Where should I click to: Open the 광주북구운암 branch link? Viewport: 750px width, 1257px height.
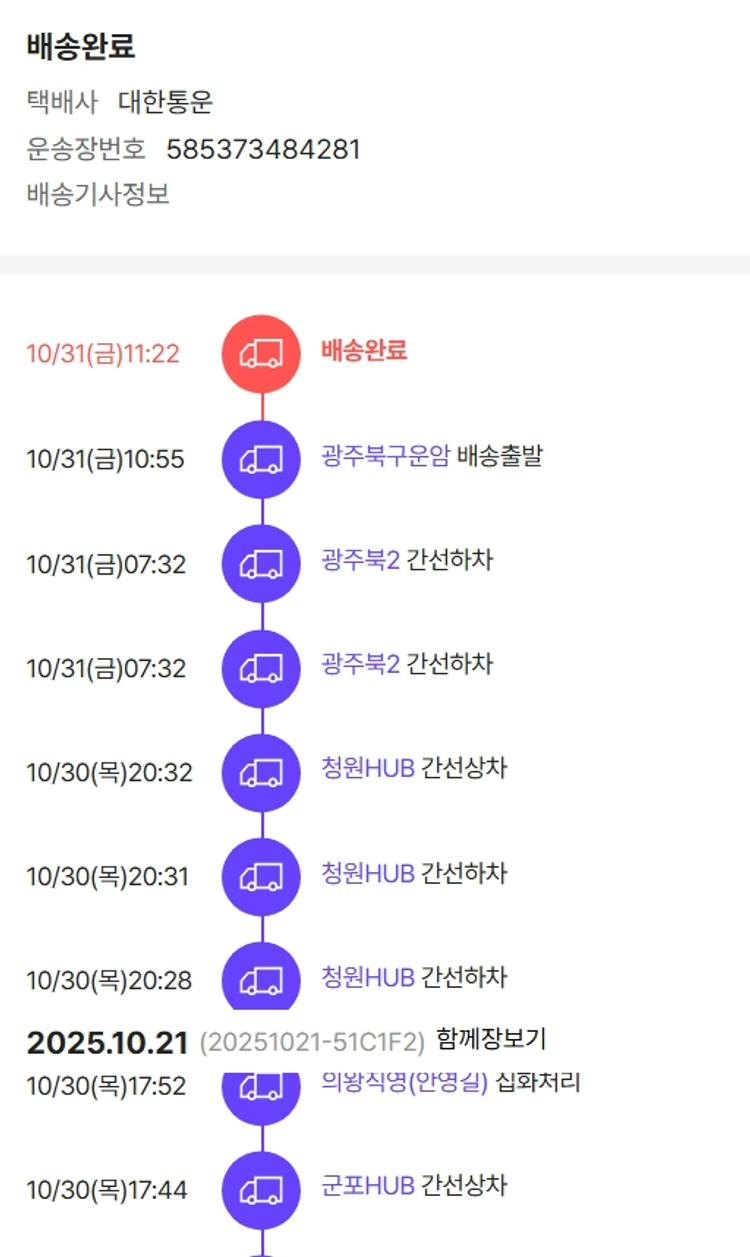[385, 457]
